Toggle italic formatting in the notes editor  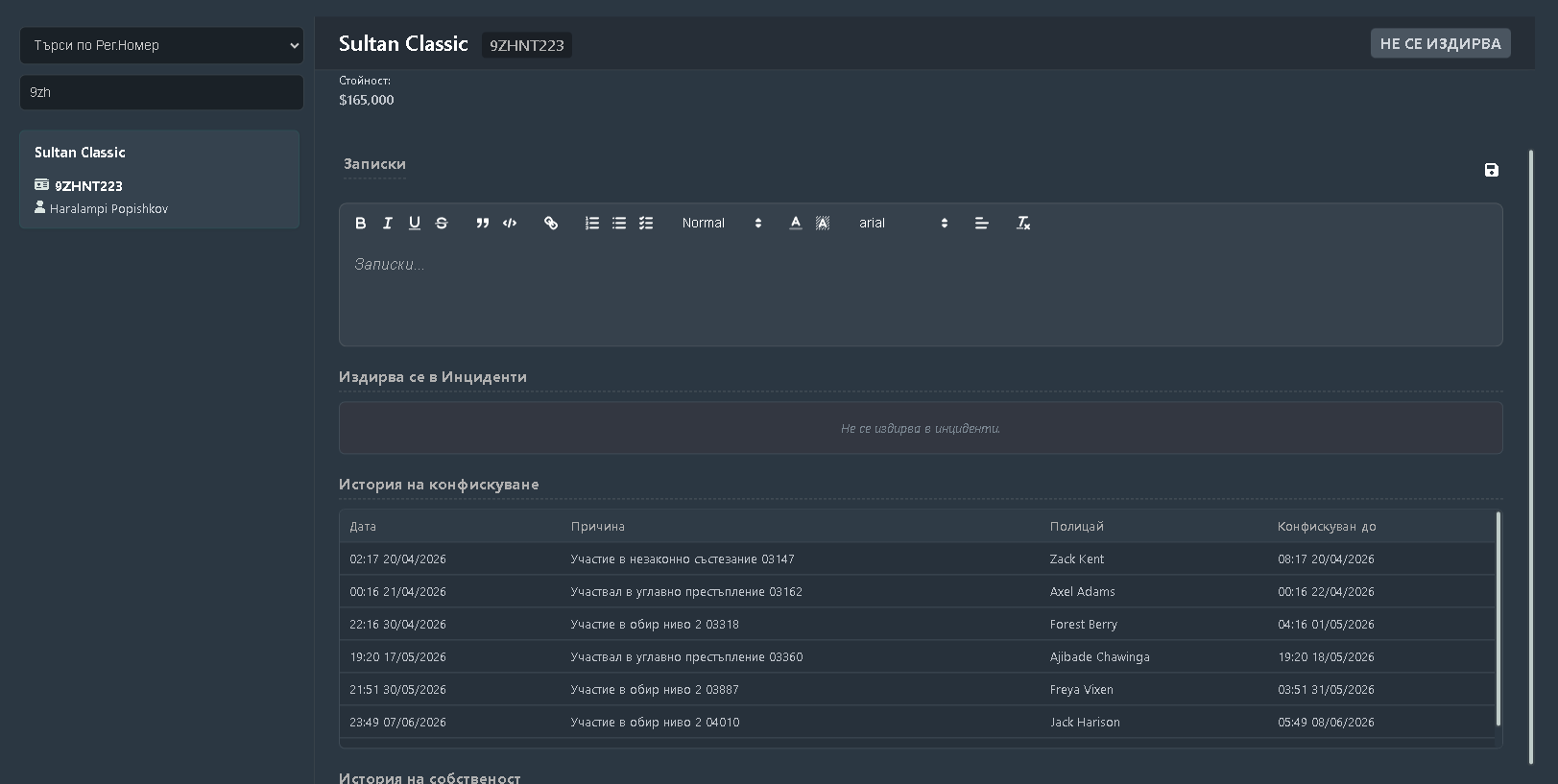tap(388, 223)
